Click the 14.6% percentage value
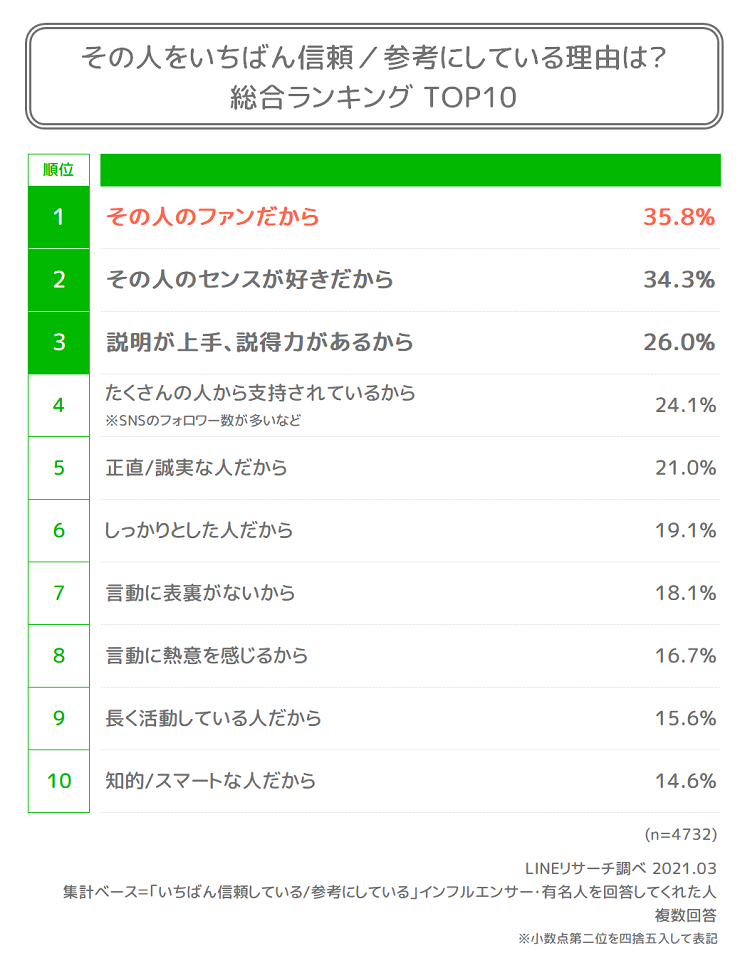The height and width of the screenshot is (968, 750). pos(685,781)
